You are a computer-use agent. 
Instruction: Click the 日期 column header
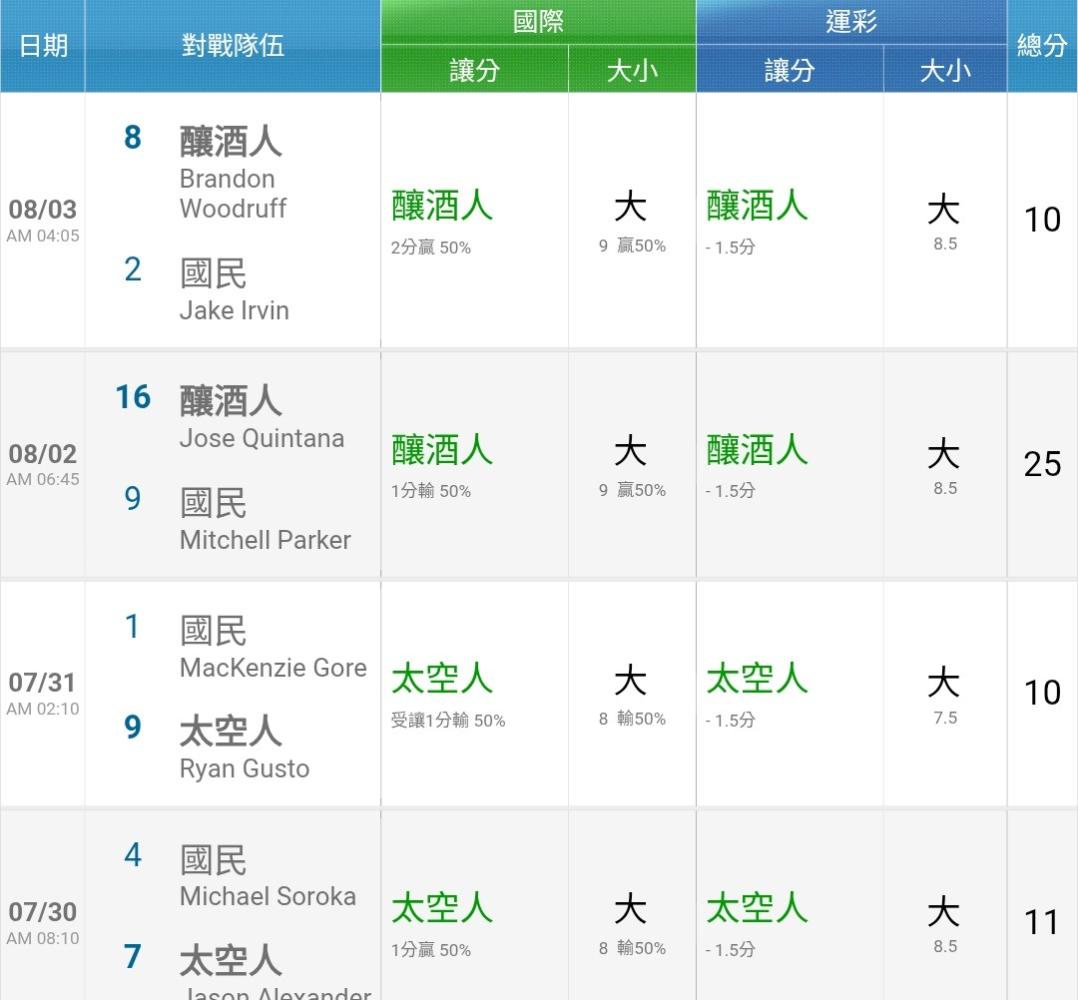[43, 46]
